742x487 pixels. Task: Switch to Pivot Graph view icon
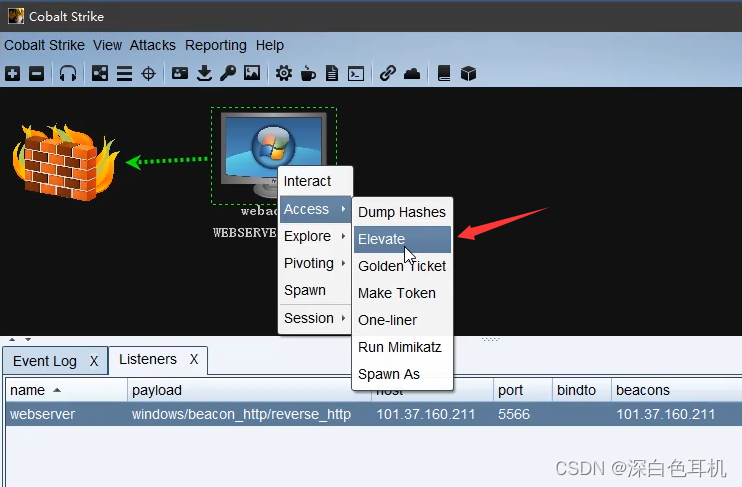100,73
